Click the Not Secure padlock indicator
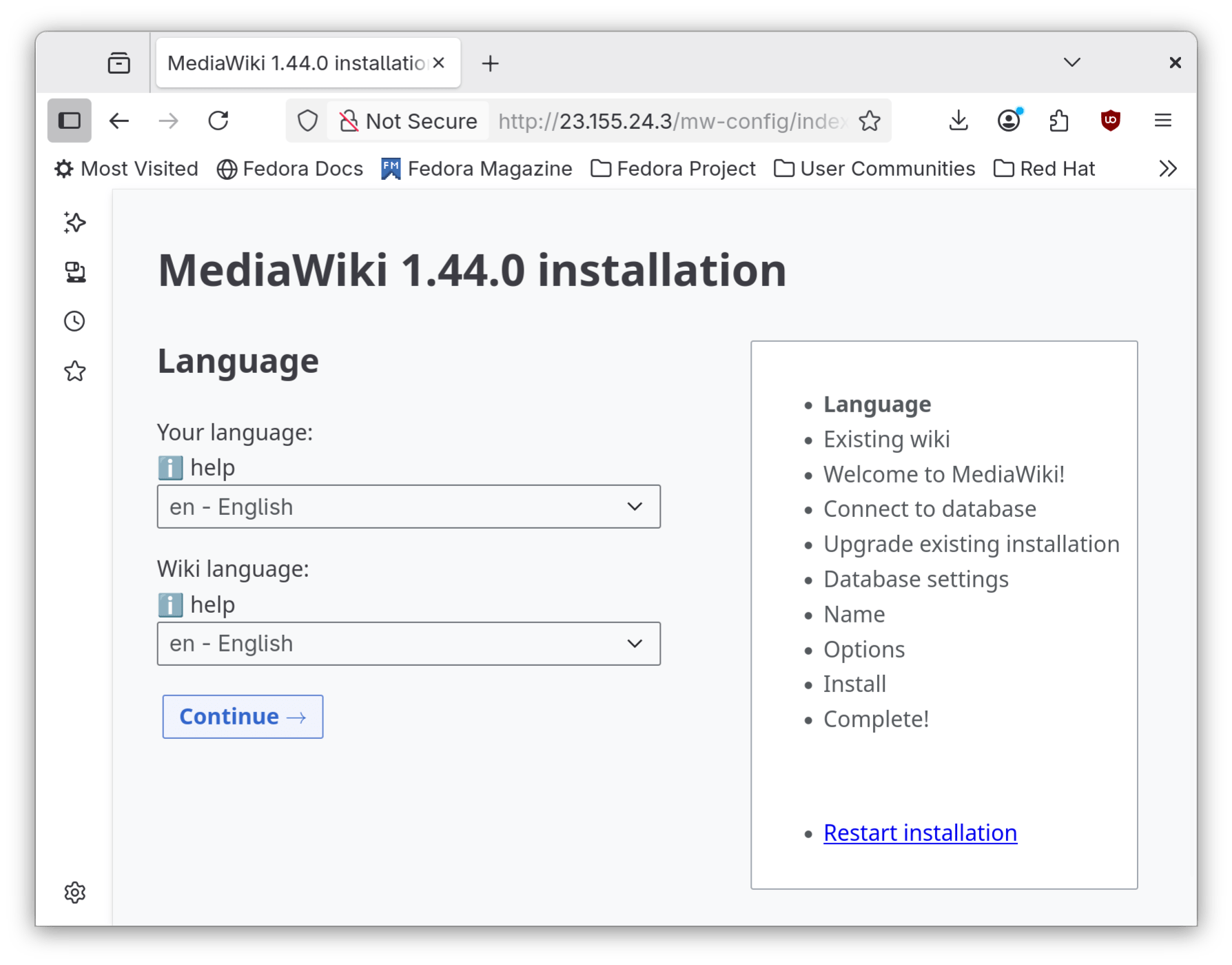The height and width of the screenshot is (965, 1232). (x=351, y=121)
